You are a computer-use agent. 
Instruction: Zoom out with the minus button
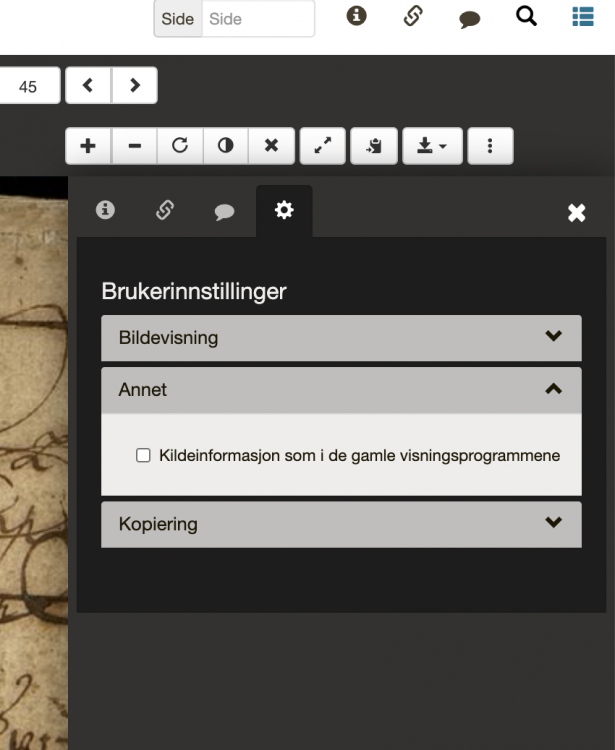point(134,146)
